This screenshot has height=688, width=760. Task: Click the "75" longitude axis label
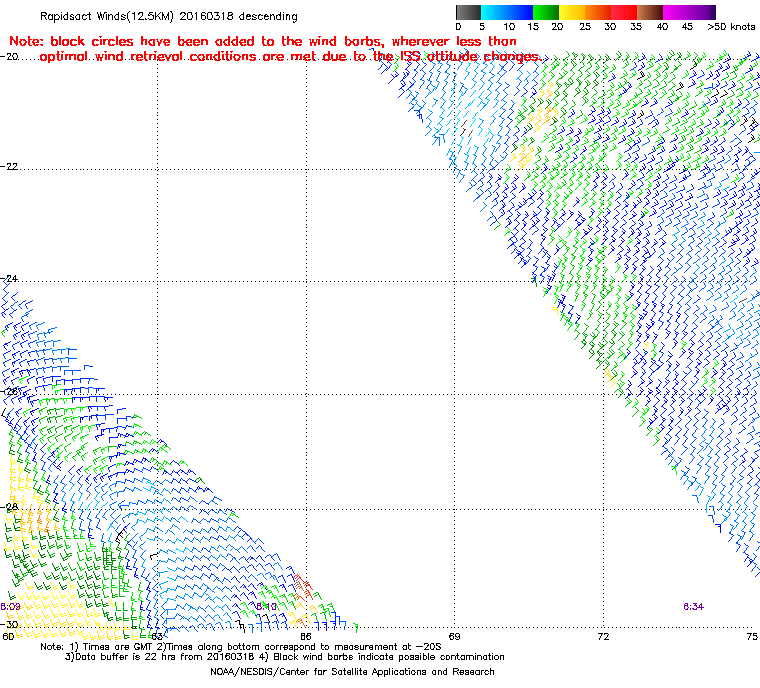click(x=752, y=636)
